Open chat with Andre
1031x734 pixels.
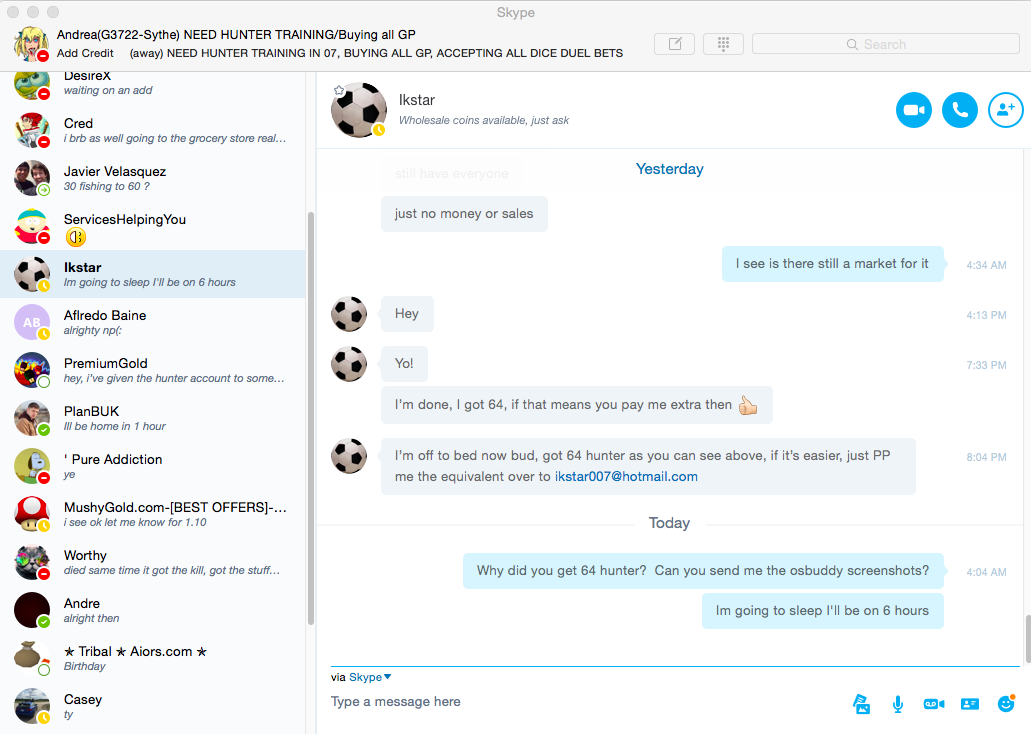(x=153, y=610)
